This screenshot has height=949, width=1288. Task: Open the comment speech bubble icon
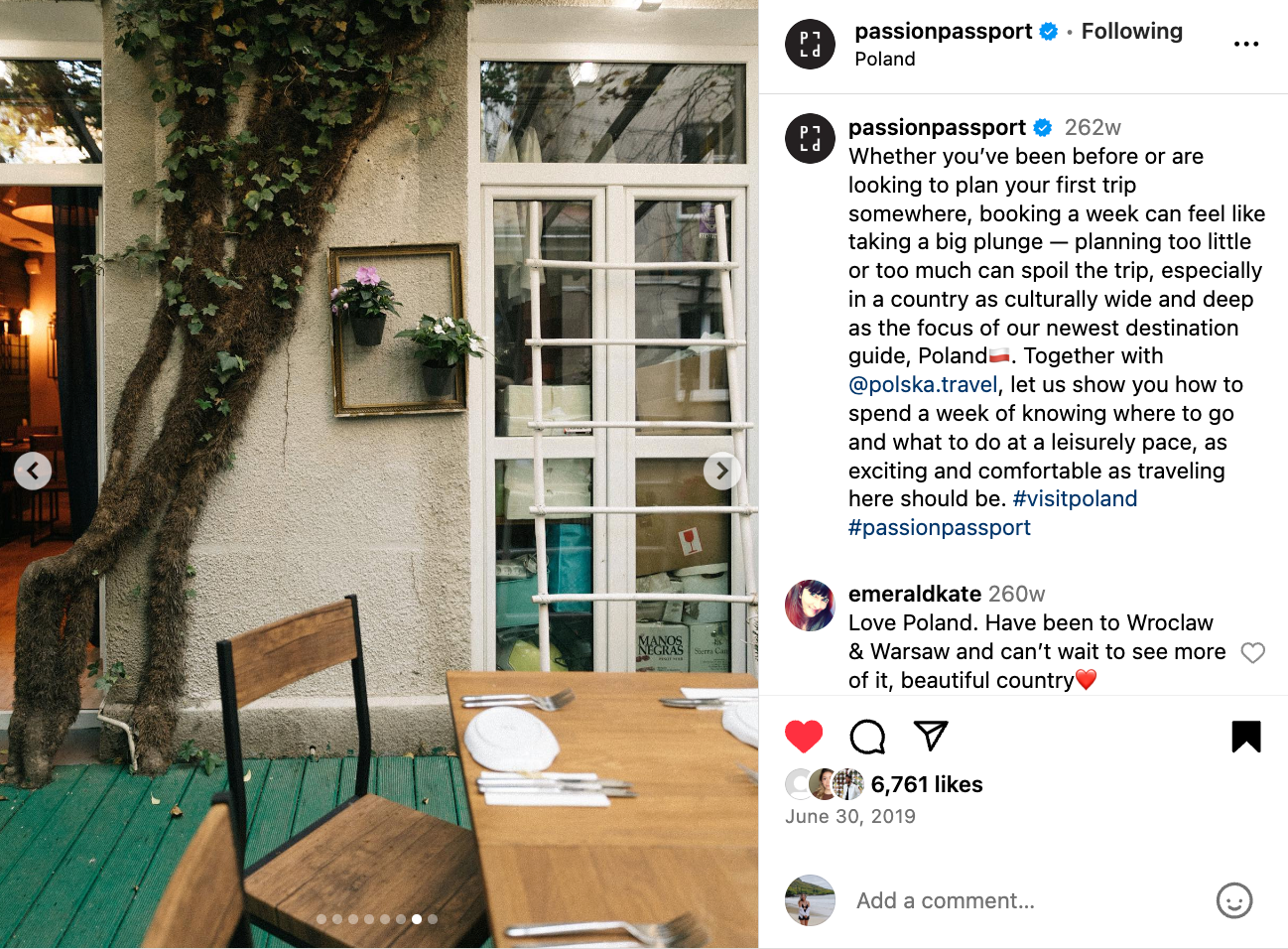pos(867,737)
